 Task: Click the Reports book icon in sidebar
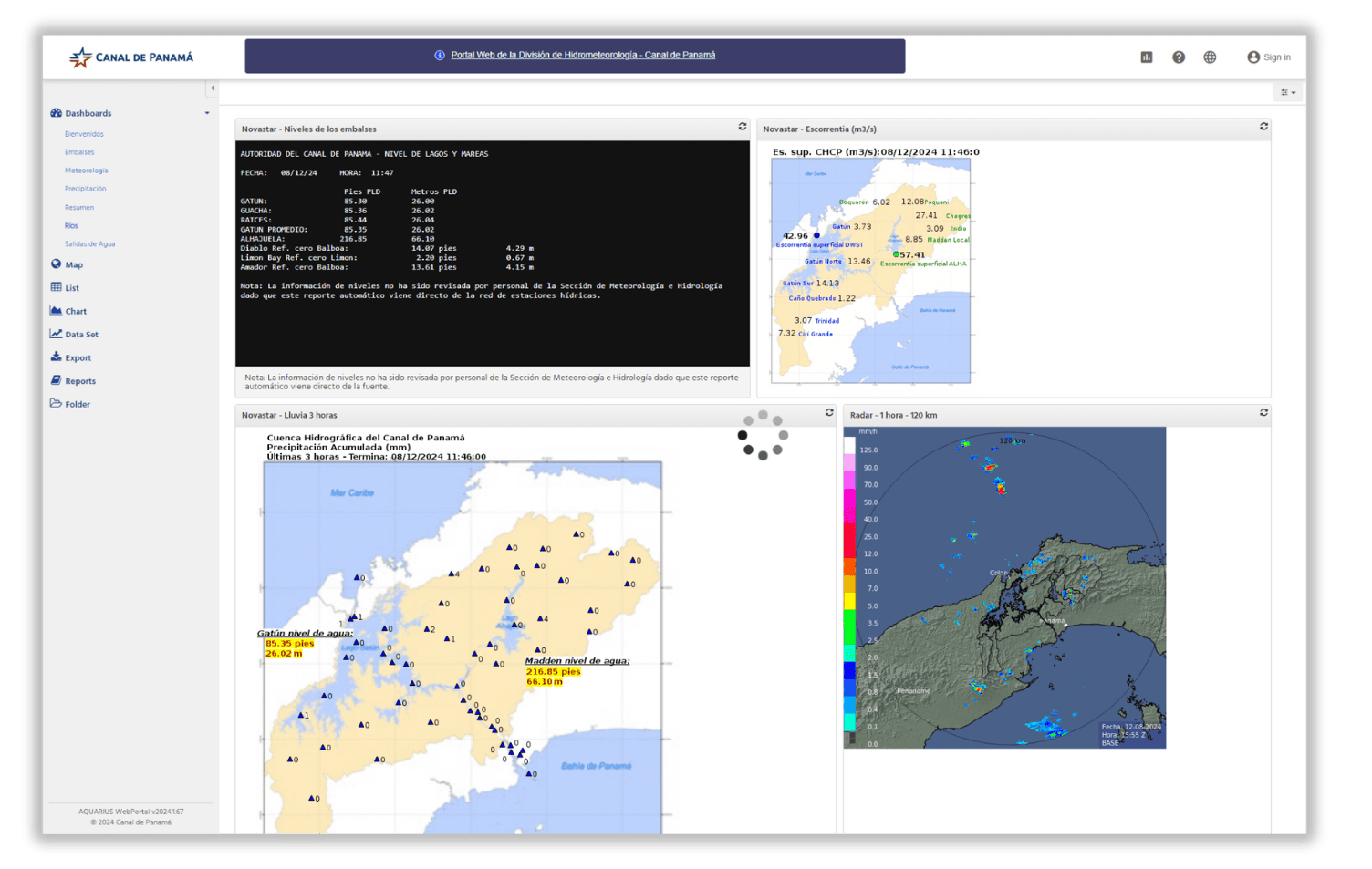click(x=56, y=380)
